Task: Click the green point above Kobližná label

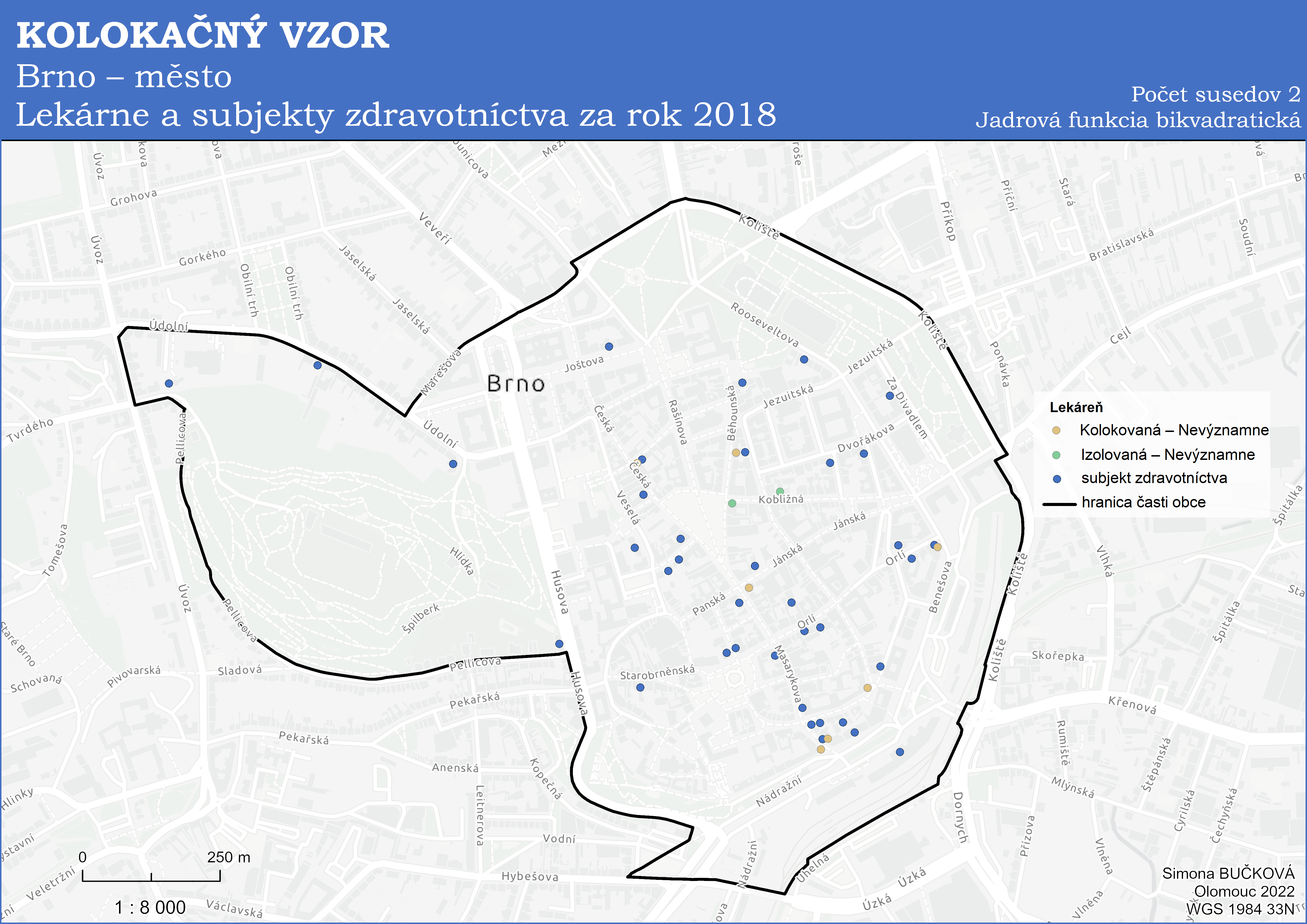Action: tap(779, 491)
